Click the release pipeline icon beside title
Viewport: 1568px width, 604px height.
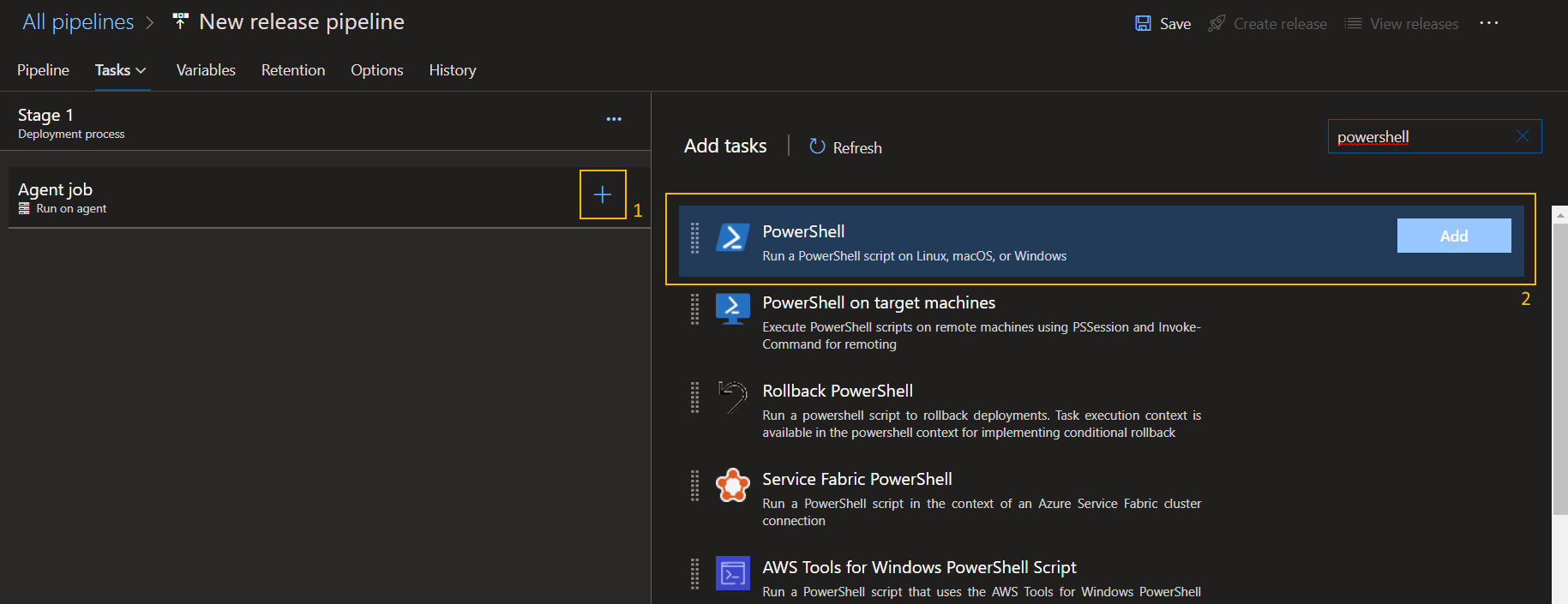(x=180, y=21)
